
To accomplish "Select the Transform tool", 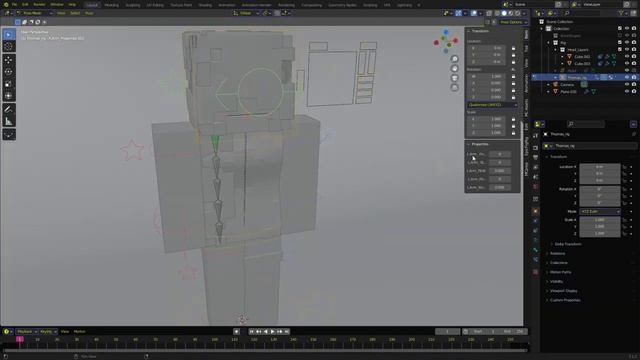I will pyautogui.click(x=9, y=96).
